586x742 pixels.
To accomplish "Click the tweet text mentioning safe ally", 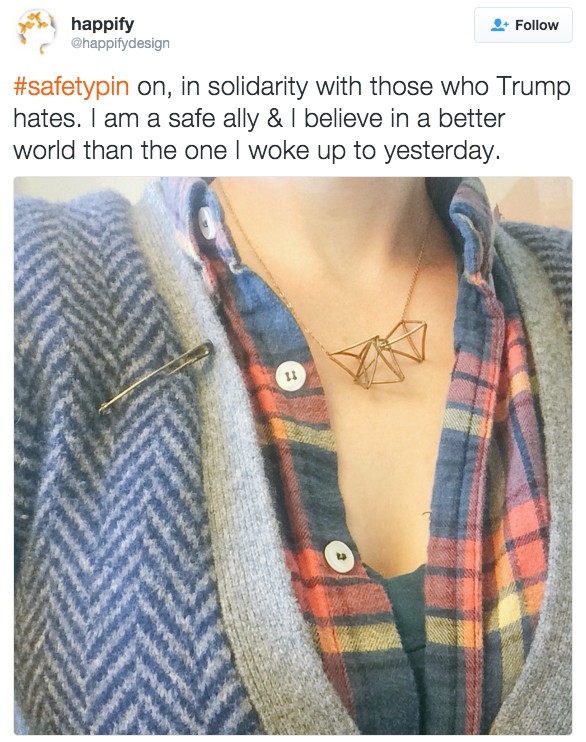I will (x=292, y=118).
